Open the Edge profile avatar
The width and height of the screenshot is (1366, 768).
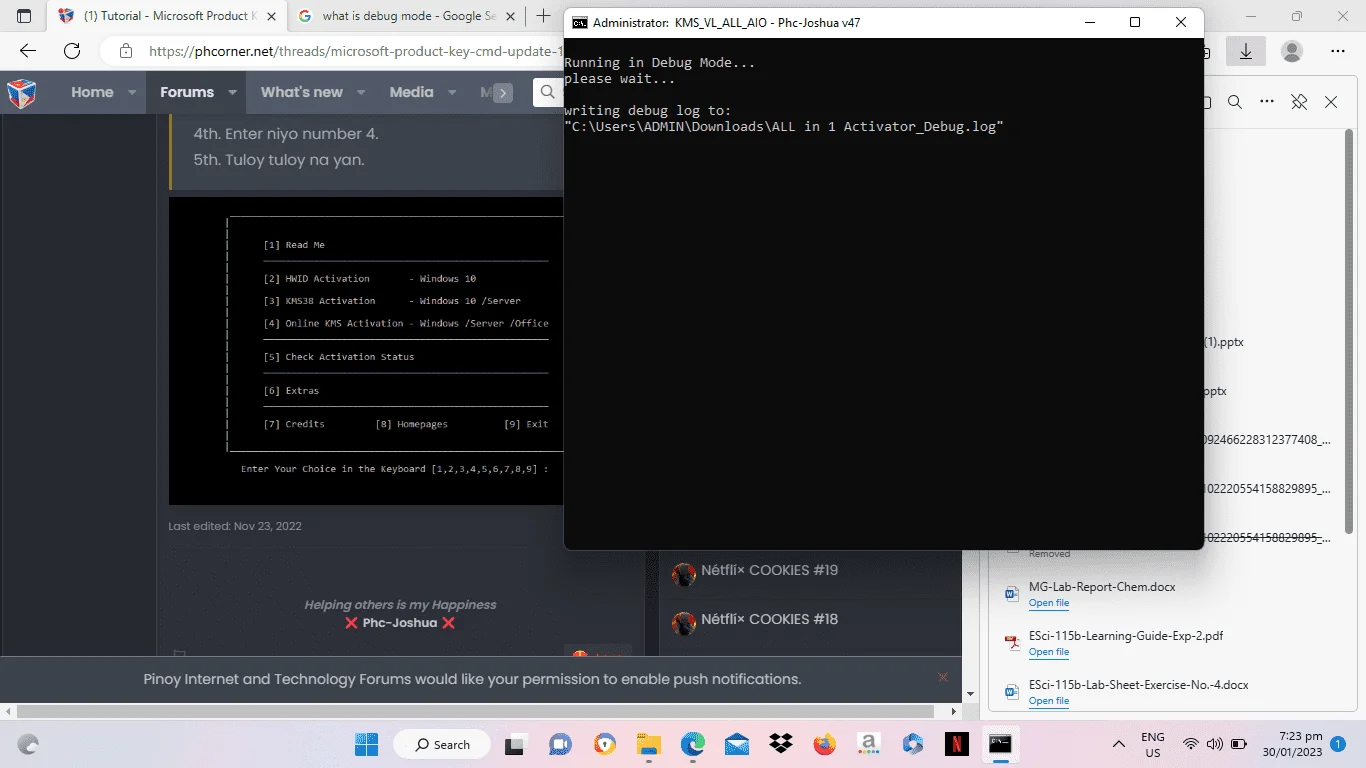pyautogui.click(x=1292, y=51)
